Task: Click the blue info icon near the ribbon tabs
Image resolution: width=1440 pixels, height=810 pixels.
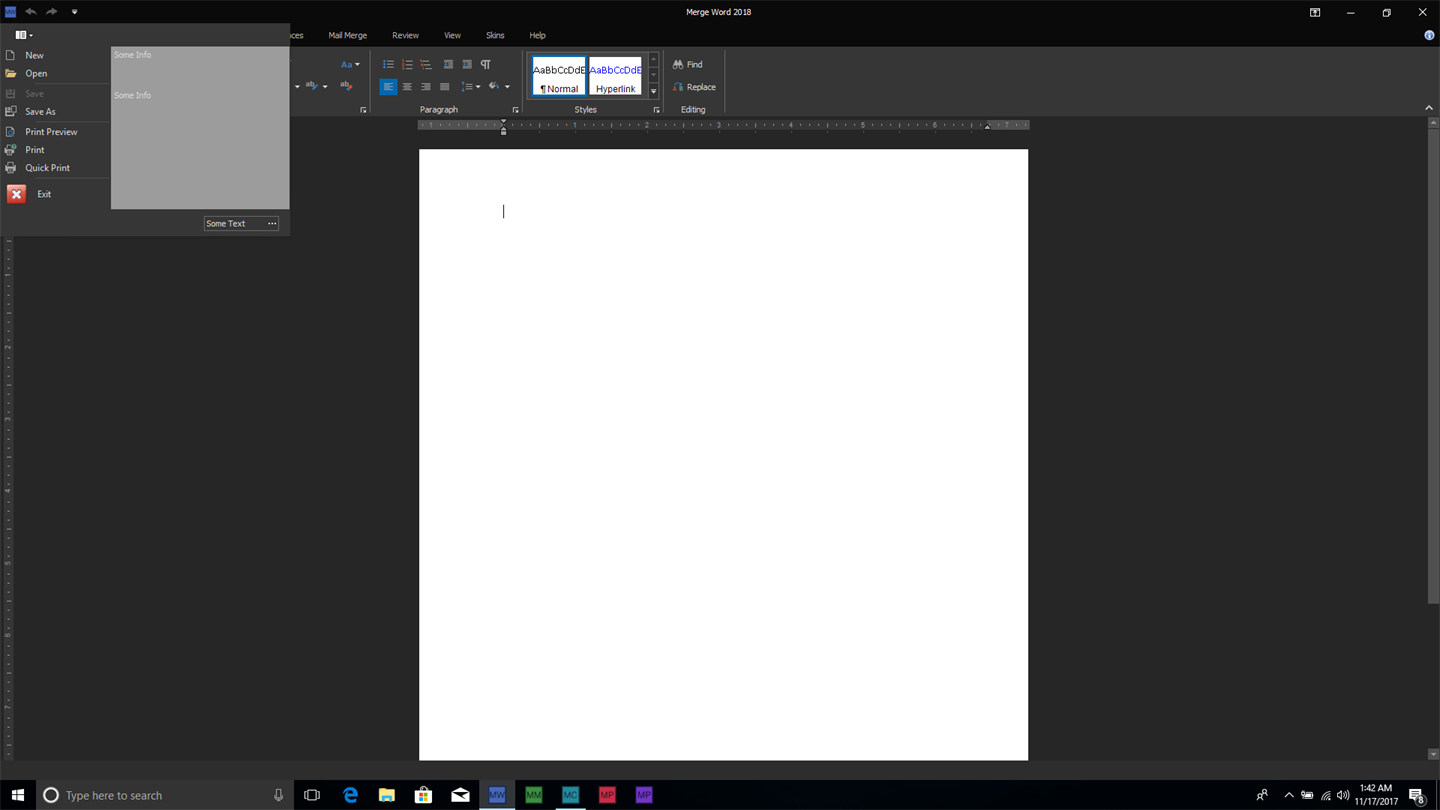Action: tap(1429, 35)
